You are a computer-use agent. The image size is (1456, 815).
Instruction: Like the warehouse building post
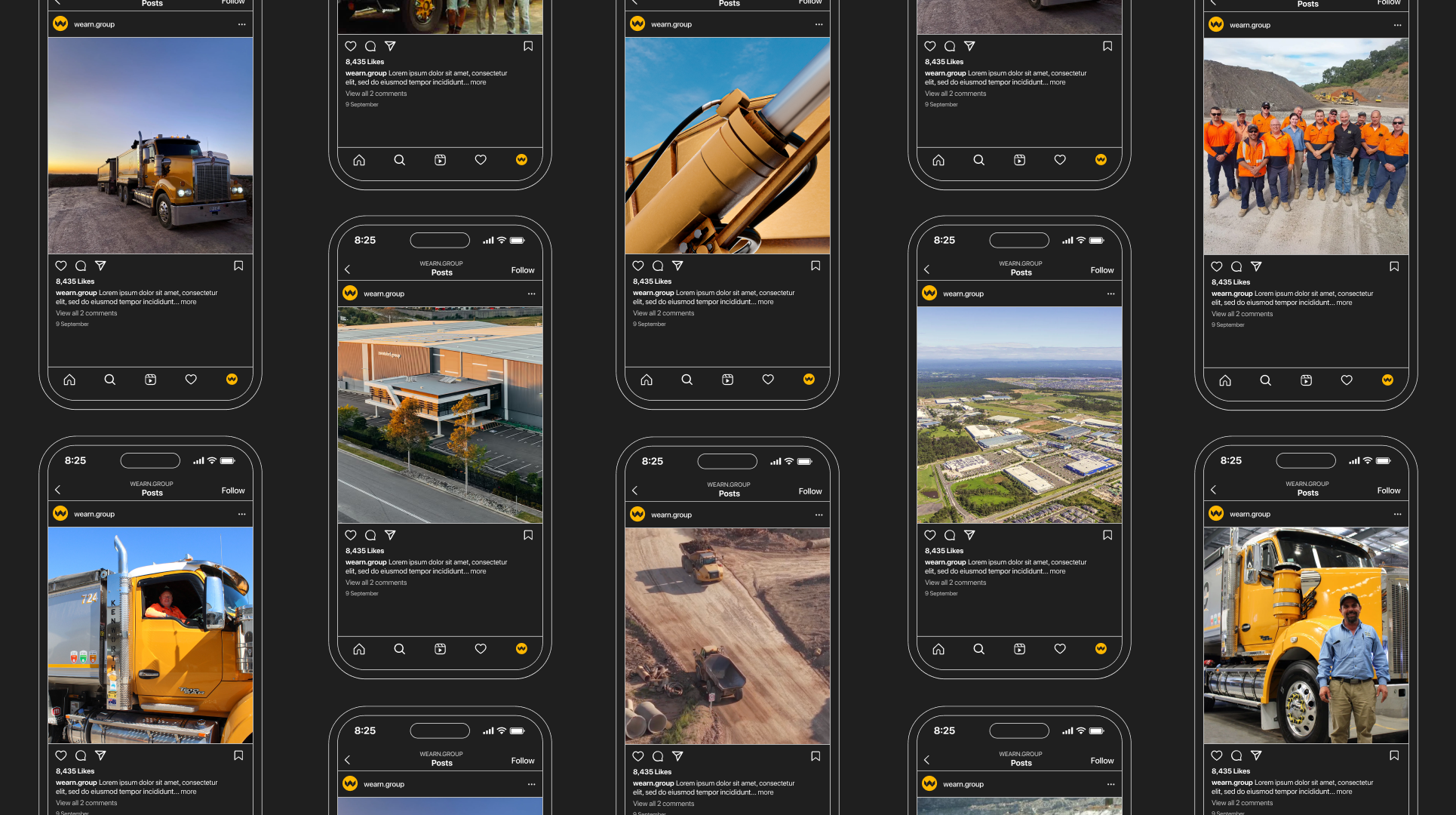(351, 535)
